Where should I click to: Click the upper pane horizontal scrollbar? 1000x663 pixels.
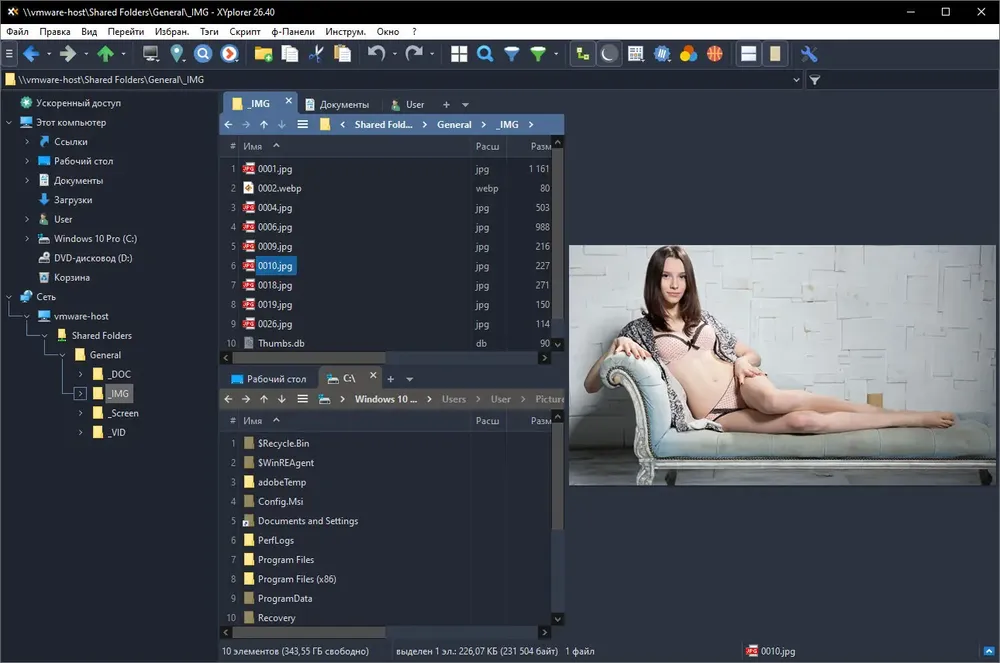click(x=385, y=358)
